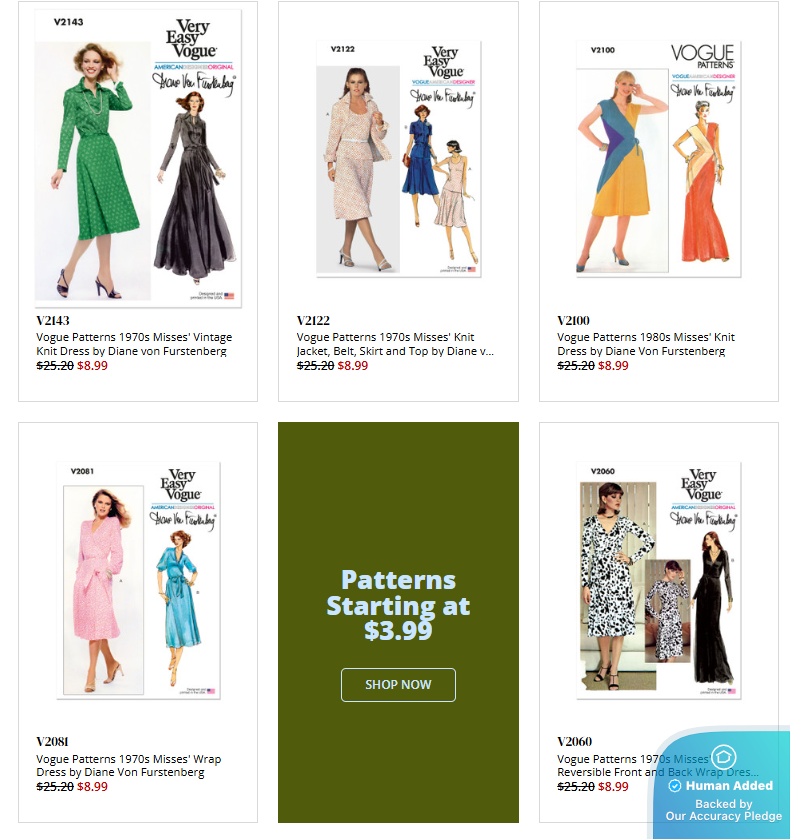
Task: Open the 1970s Misses' Wrap Dress title link
Action: 128,766
